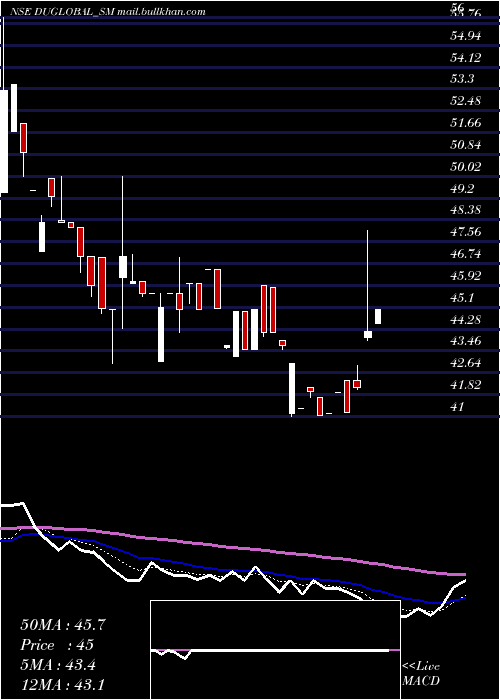The height and width of the screenshot is (700, 500).
Task: Click the 42.64 price axis label
Action: point(466,362)
